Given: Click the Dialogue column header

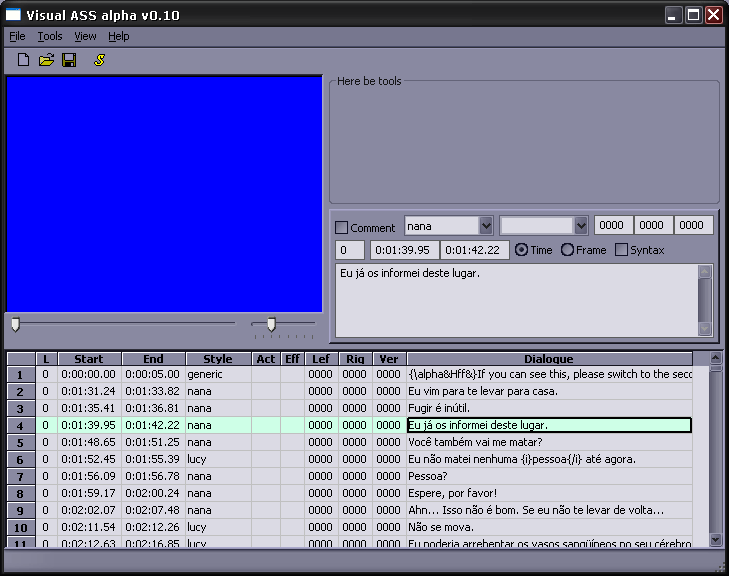Looking at the screenshot, I should [x=548, y=359].
